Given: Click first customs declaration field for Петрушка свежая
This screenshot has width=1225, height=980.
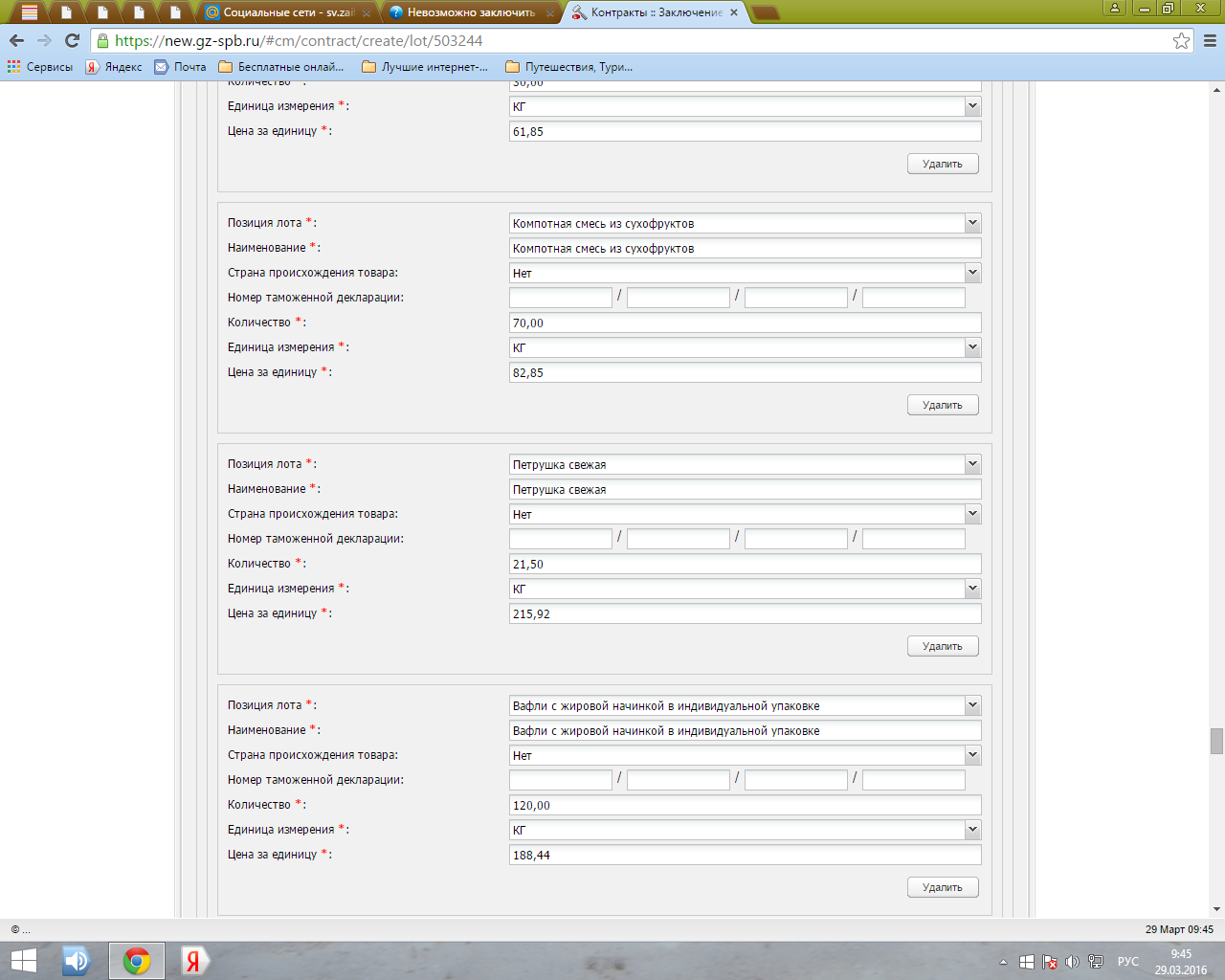Looking at the screenshot, I should 561,539.
